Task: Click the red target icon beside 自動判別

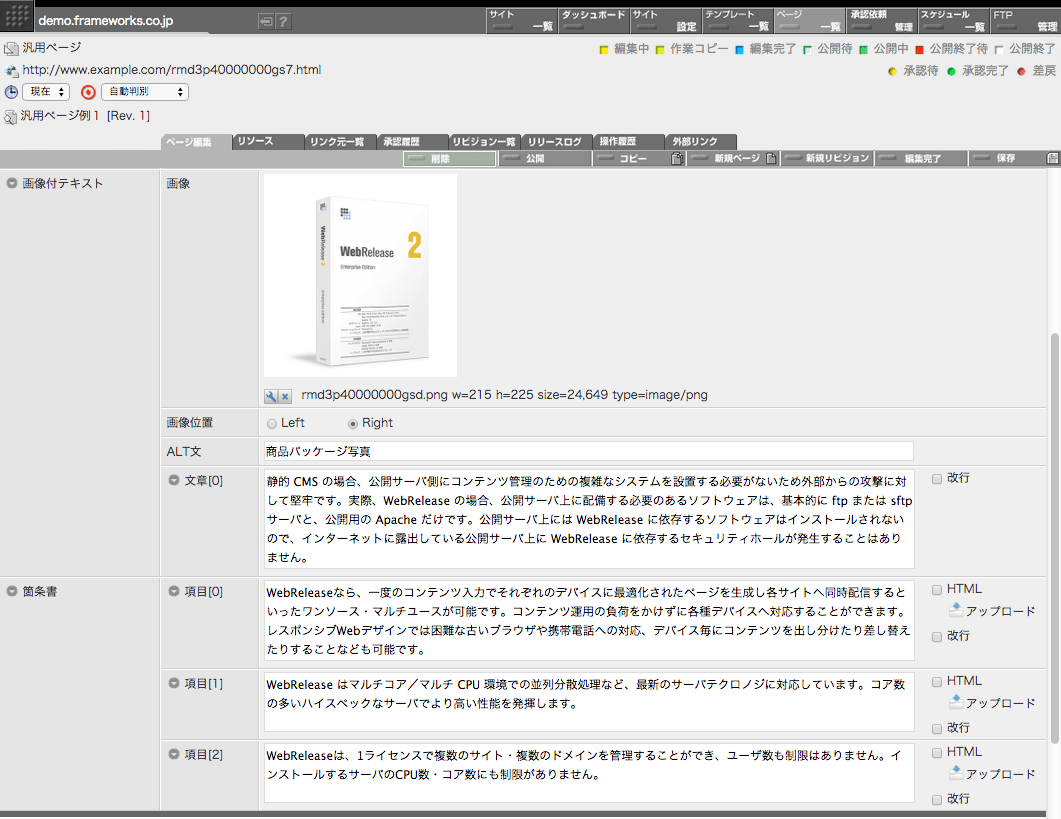Action: pos(88,92)
